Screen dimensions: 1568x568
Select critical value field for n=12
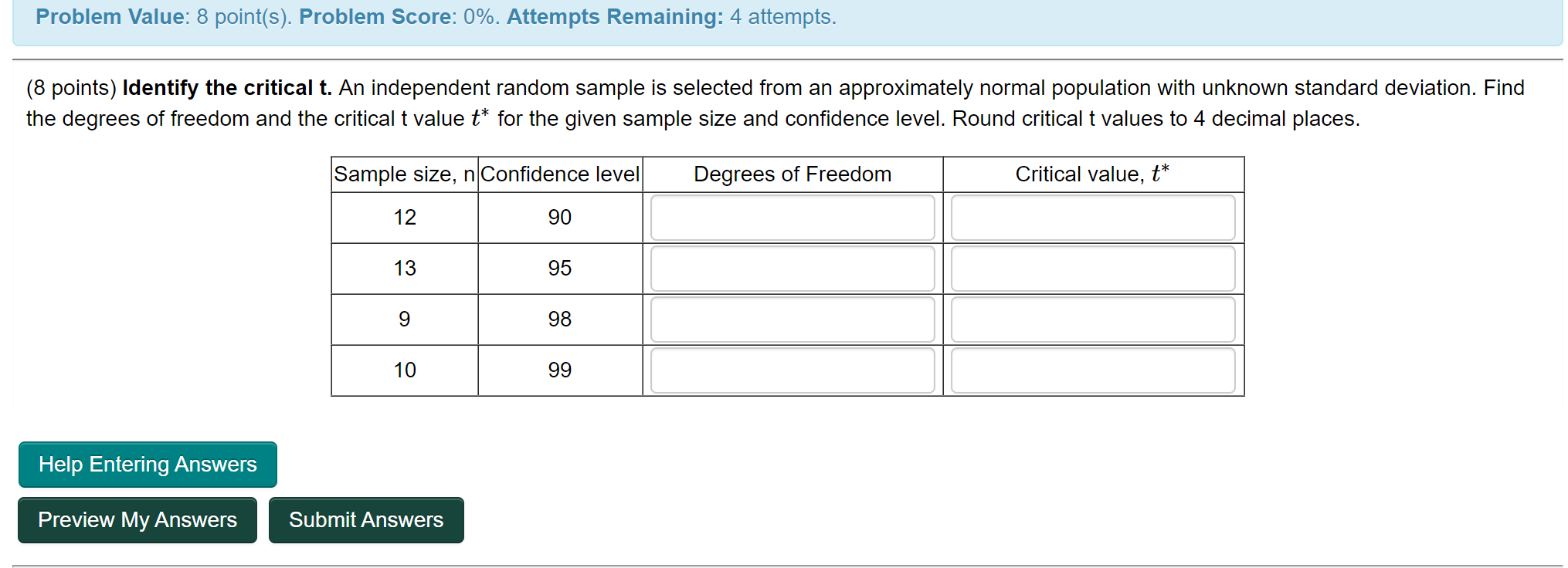click(1093, 218)
